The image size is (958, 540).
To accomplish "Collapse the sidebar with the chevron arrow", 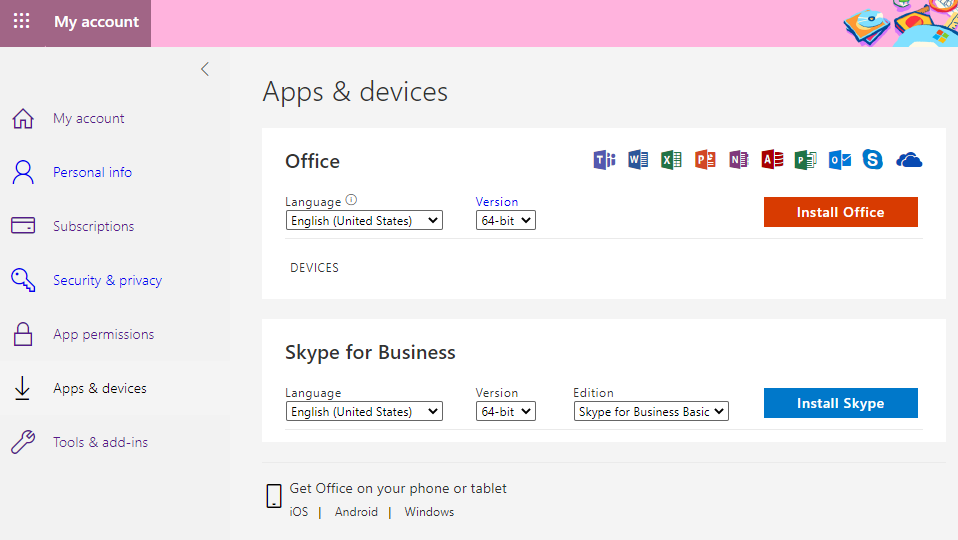I will click(205, 69).
